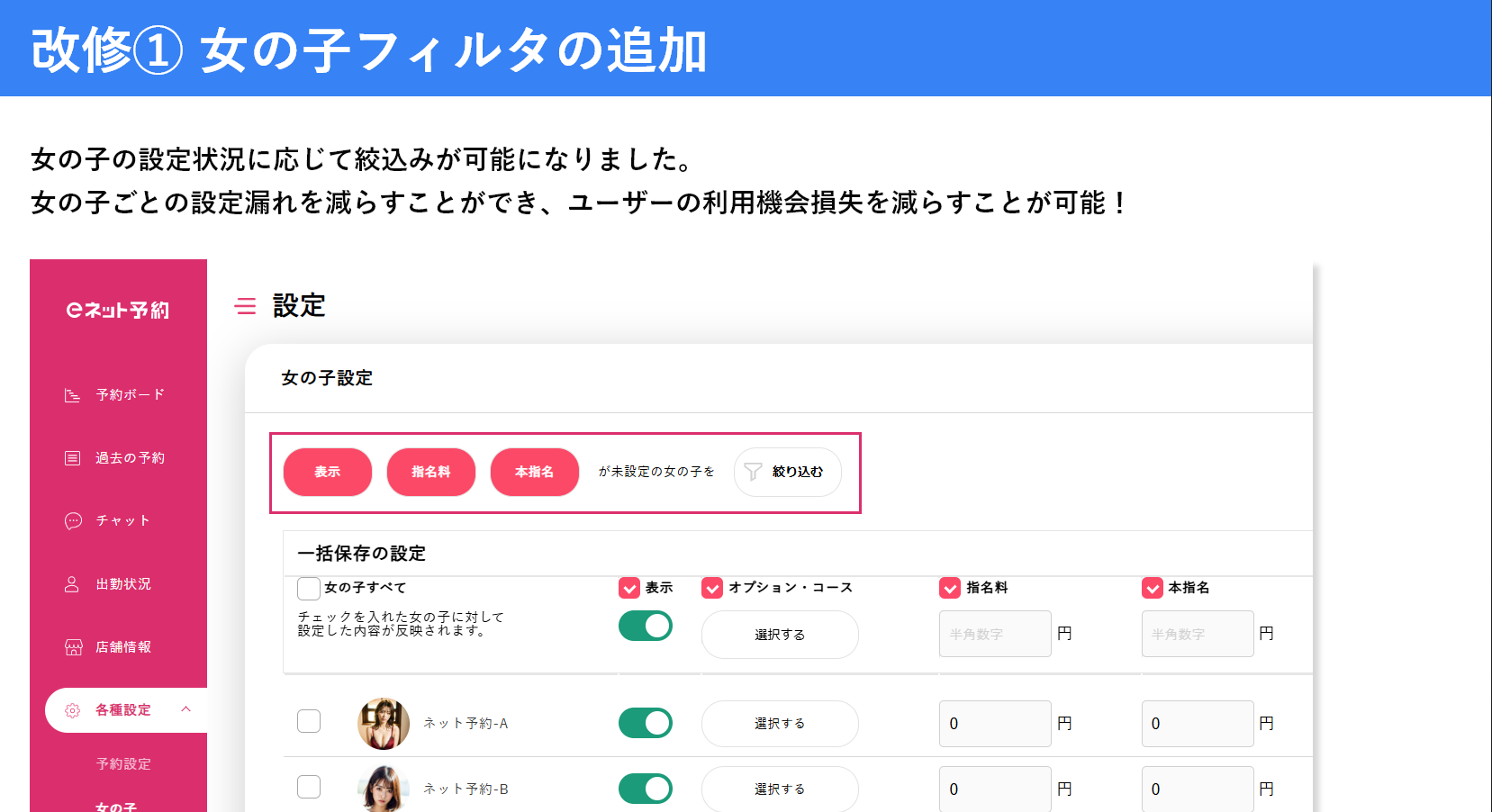Click the 各種設定 gear icon
The width and height of the screenshot is (1492, 812).
71,709
